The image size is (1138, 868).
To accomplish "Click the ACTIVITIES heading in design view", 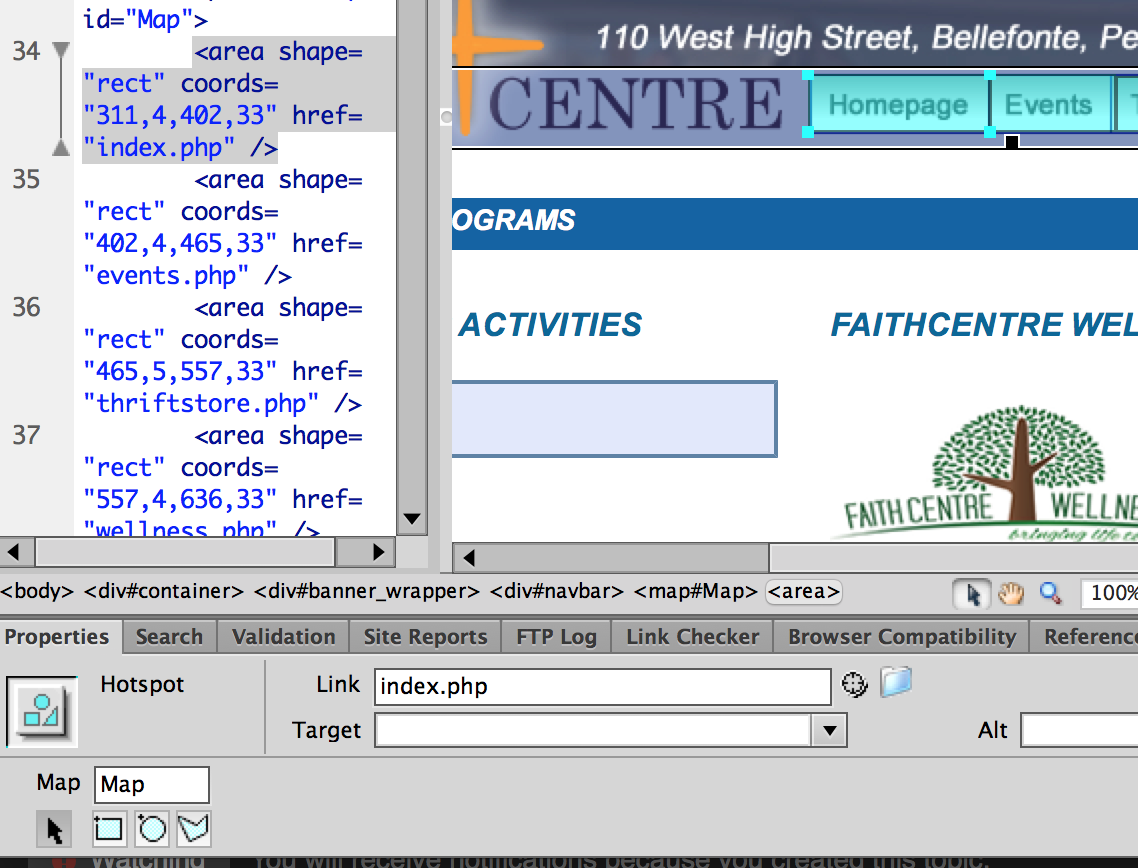I will coord(550,324).
